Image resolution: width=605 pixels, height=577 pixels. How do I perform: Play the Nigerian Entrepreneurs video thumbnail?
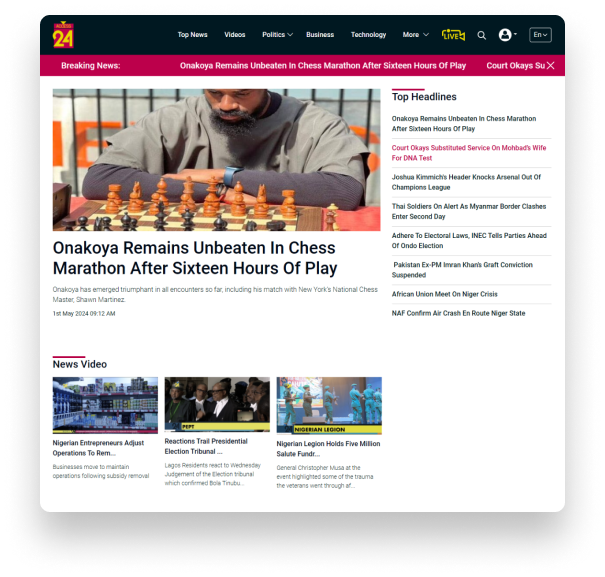pos(105,405)
